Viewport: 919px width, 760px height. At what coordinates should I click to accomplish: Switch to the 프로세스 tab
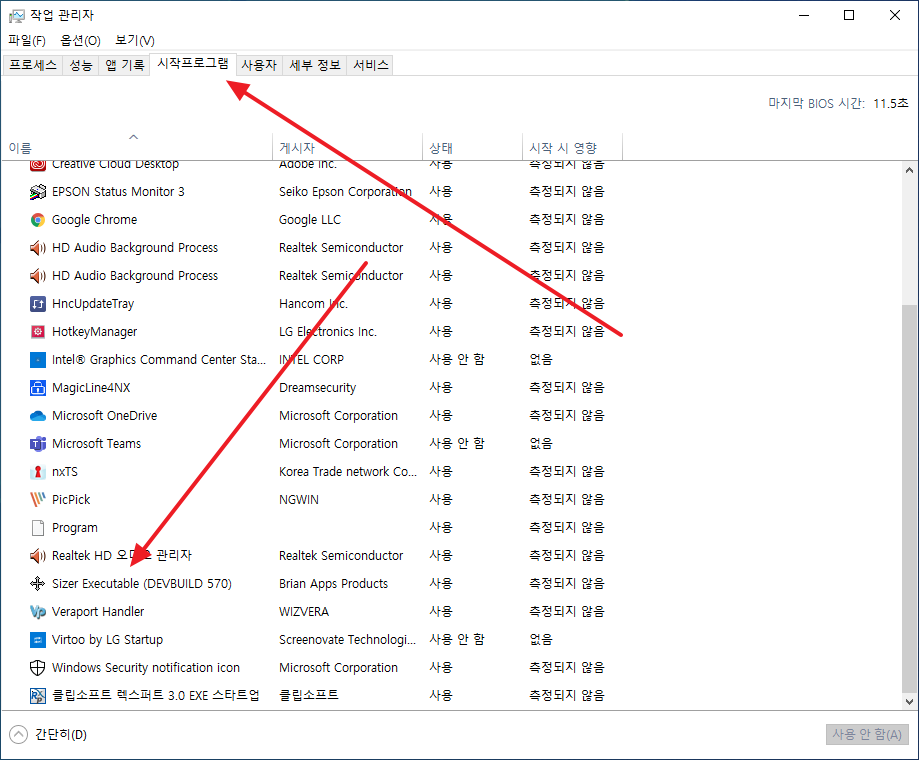(x=33, y=65)
